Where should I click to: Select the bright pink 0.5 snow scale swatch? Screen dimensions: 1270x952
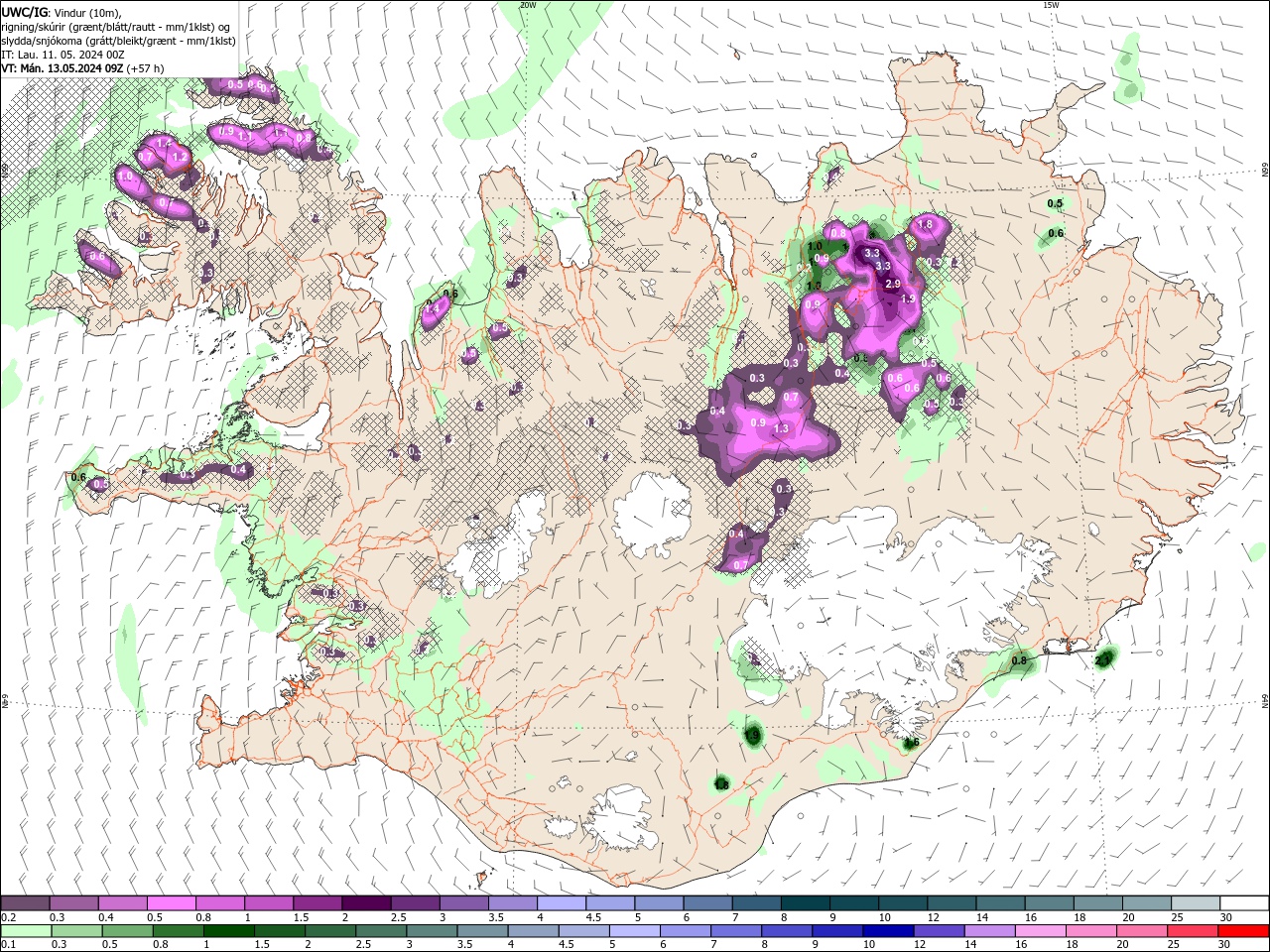pyautogui.click(x=172, y=903)
